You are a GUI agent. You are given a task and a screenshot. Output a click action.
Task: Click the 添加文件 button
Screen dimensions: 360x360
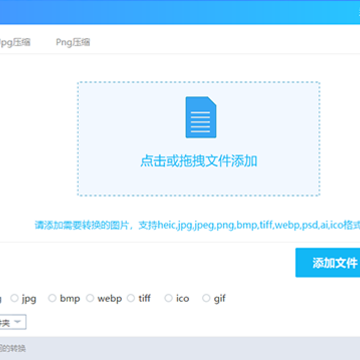pos(328,263)
